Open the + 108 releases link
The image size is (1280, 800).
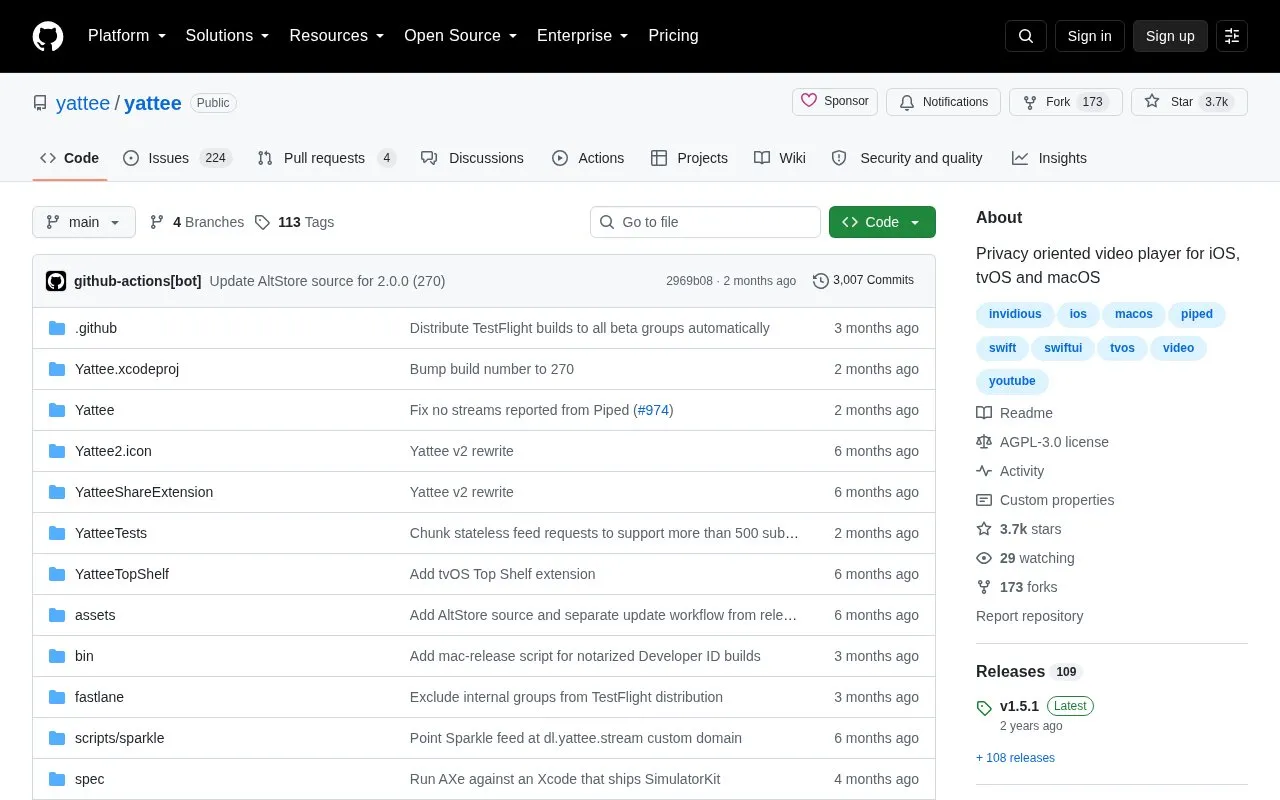click(1015, 758)
